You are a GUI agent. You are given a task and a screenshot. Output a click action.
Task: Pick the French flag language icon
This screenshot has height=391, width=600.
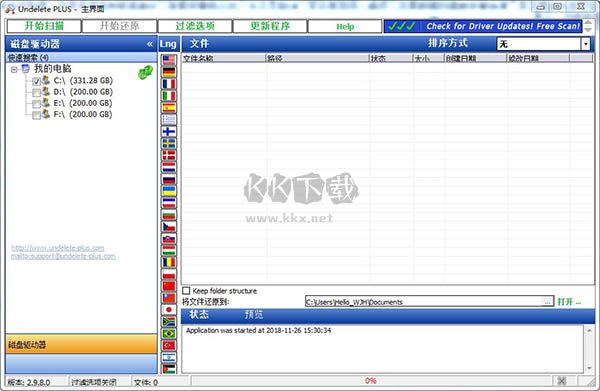pyautogui.click(x=168, y=83)
